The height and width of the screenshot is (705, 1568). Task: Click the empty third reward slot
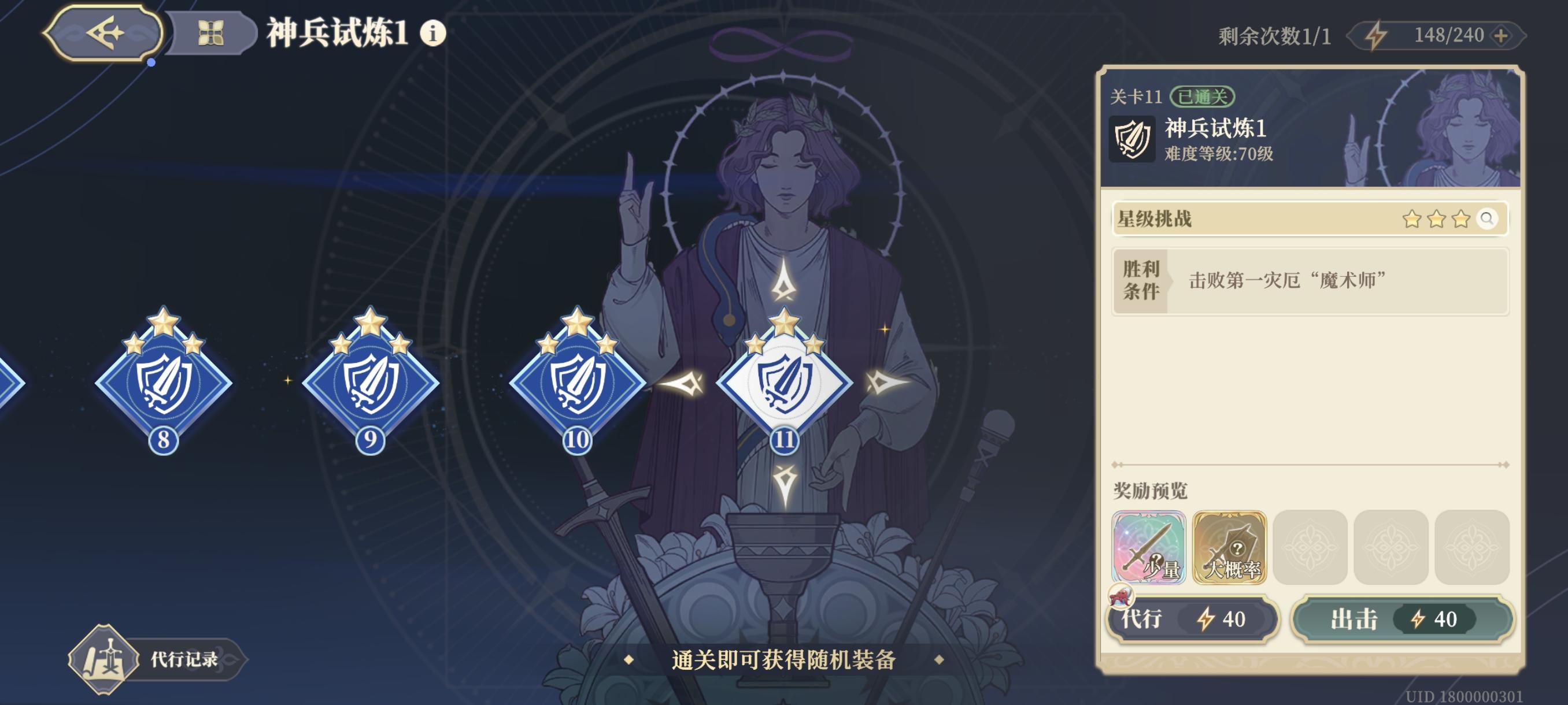point(1310,547)
